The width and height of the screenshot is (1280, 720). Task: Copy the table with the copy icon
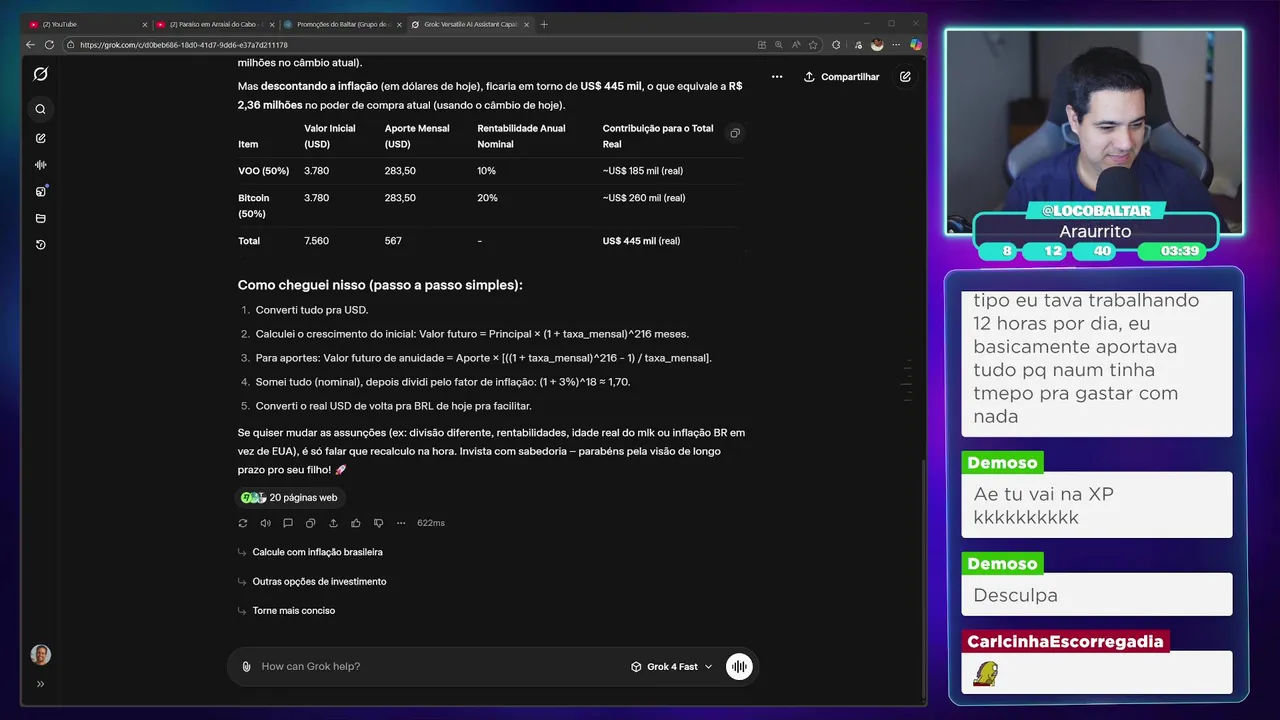tap(735, 133)
